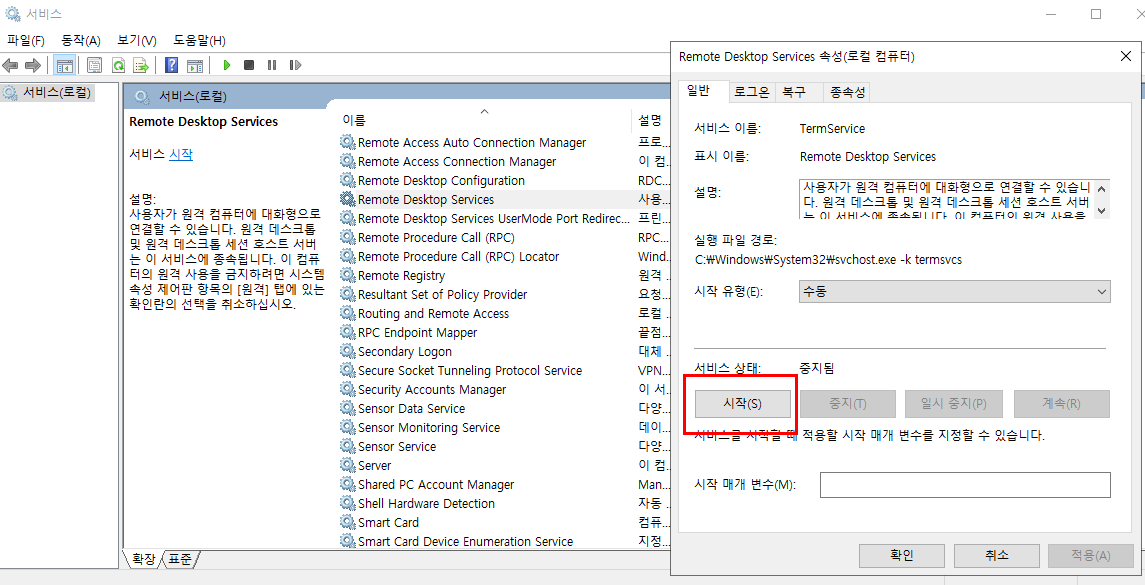Select Secure Socket Tunneling Protocol Service row

click(x=504, y=370)
